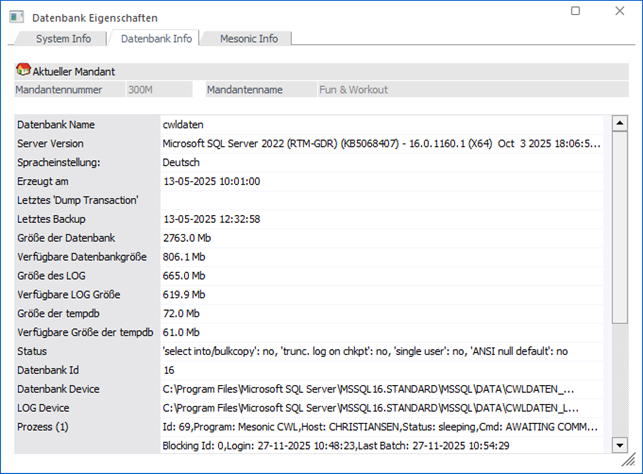Screen dimensions: 643x474
Task: Click the Mandantennummer field showing 300M
Action: (158, 89)
